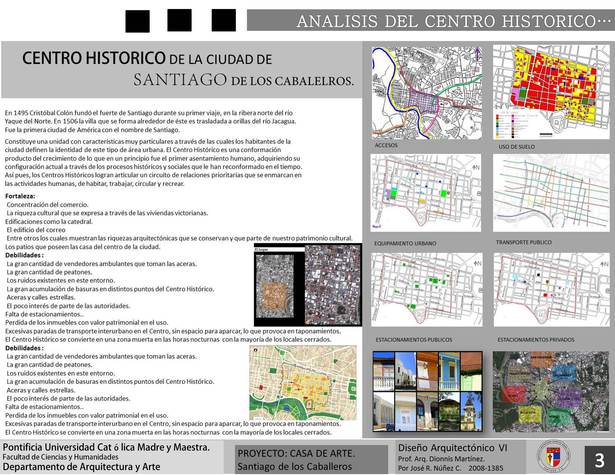Screen dimensions: 615x475
Task: Open the TRANSPORTE PUBLICO routes map
Action: (551, 193)
